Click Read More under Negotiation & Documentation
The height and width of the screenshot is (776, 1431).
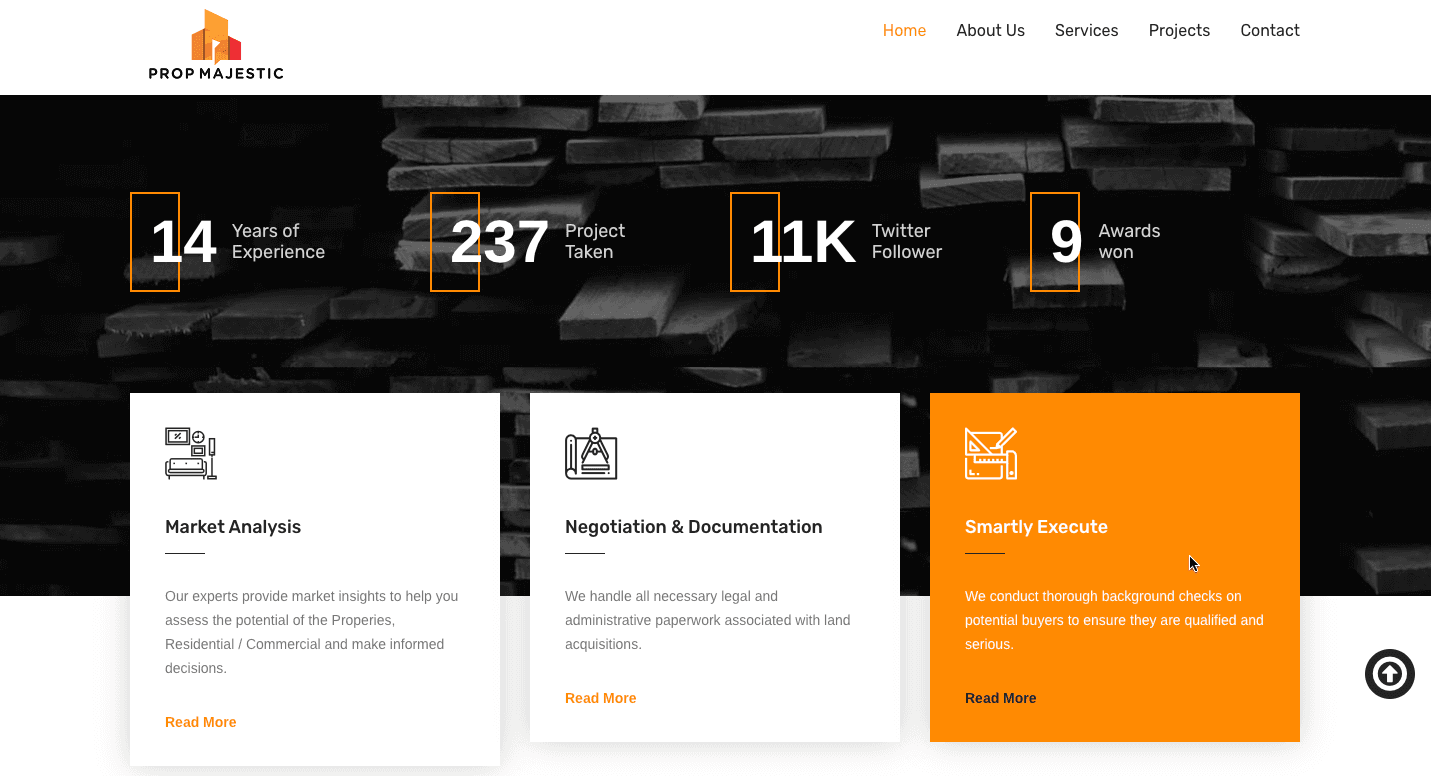point(600,698)
